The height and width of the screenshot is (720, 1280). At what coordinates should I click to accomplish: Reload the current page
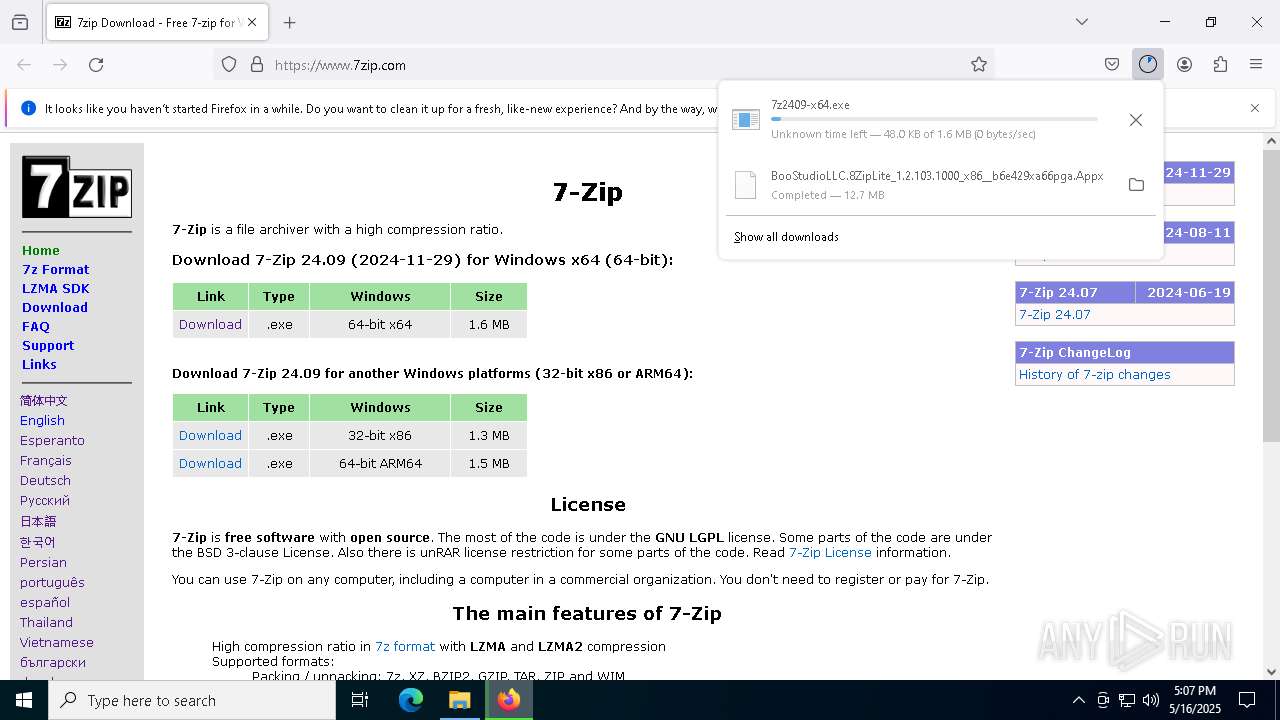(96, 64)
